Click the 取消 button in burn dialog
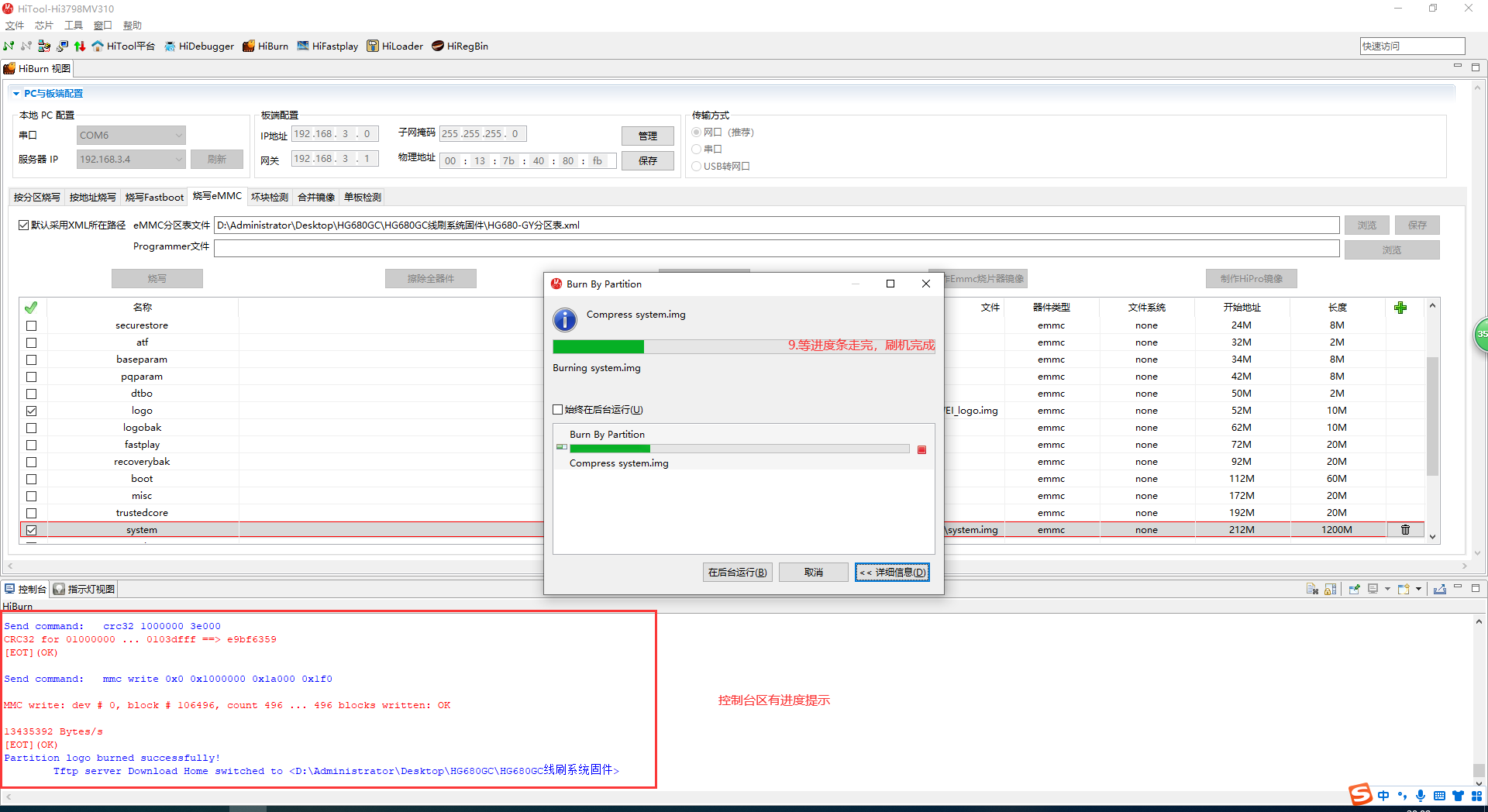This screenshot has width=1488, height=812. click(x=814, y=573)
